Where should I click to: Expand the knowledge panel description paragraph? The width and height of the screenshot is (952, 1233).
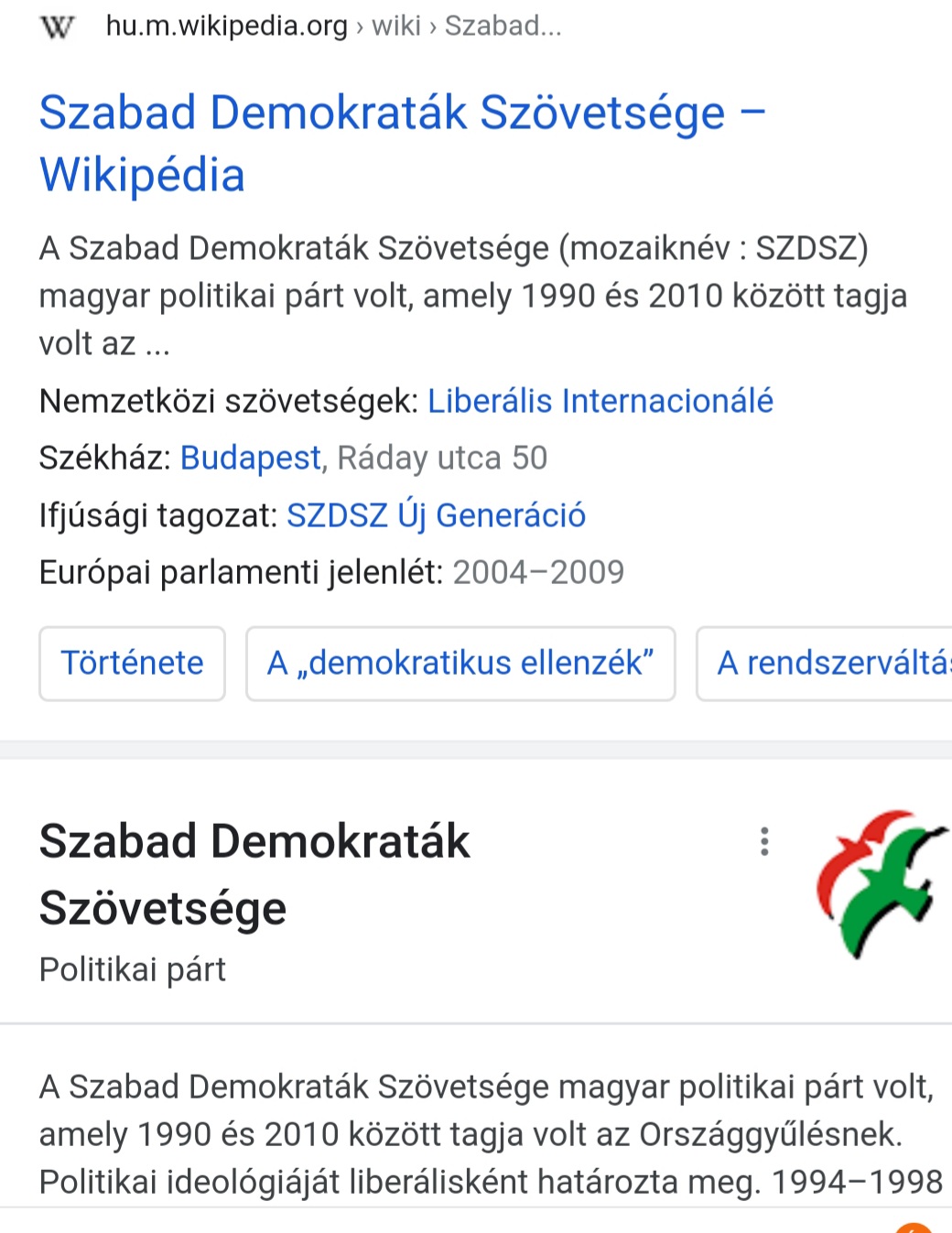tap(489, 1134)
